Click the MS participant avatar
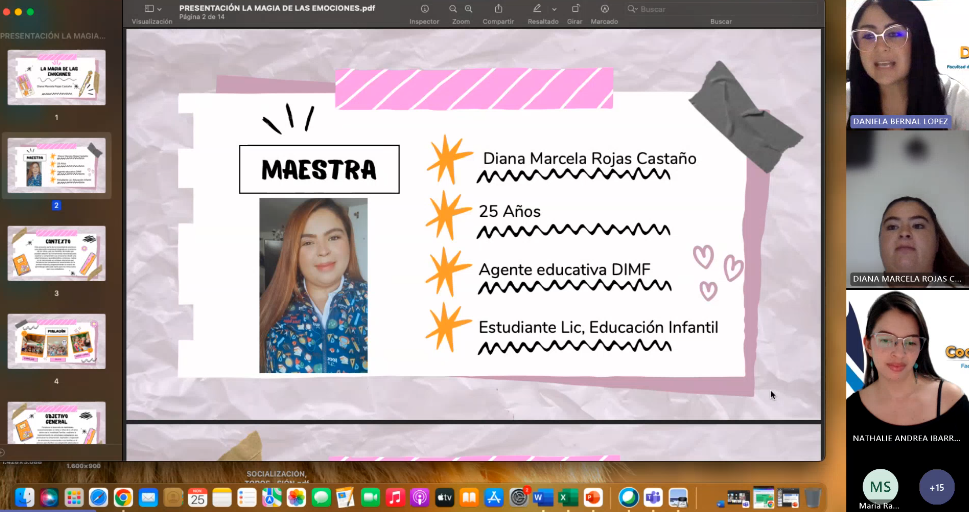The width and height of the screenshot is (969, 512). pyautogui.click(x=880, y=486)
